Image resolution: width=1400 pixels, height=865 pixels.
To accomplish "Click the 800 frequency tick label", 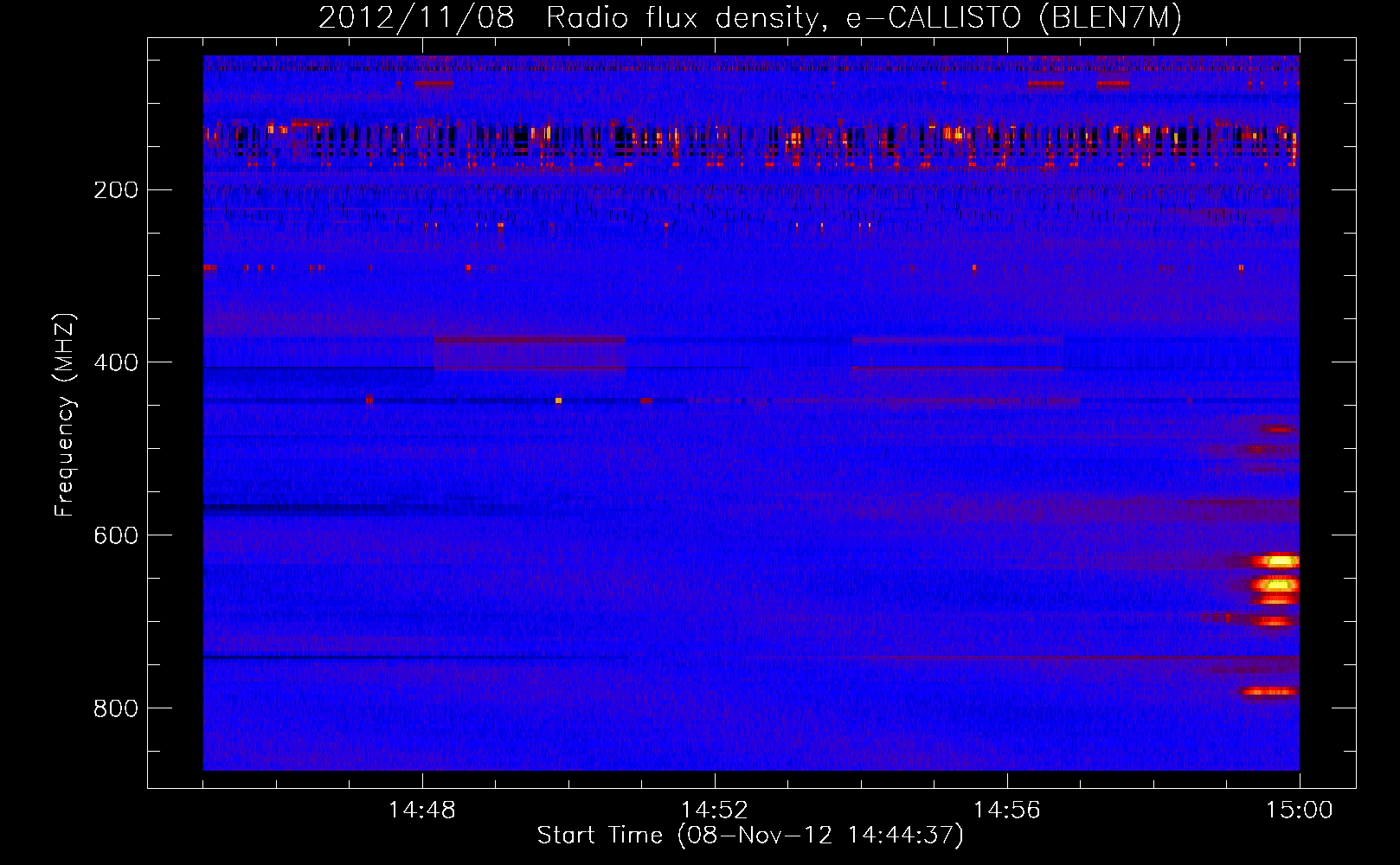I will (116, 708).
